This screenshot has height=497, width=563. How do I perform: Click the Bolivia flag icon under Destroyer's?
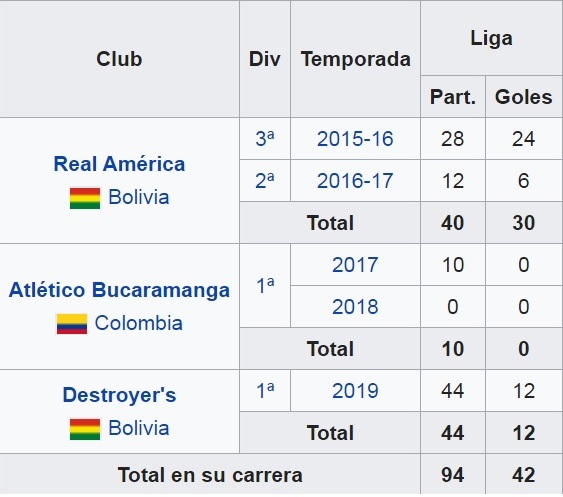(x=85, y=429)
